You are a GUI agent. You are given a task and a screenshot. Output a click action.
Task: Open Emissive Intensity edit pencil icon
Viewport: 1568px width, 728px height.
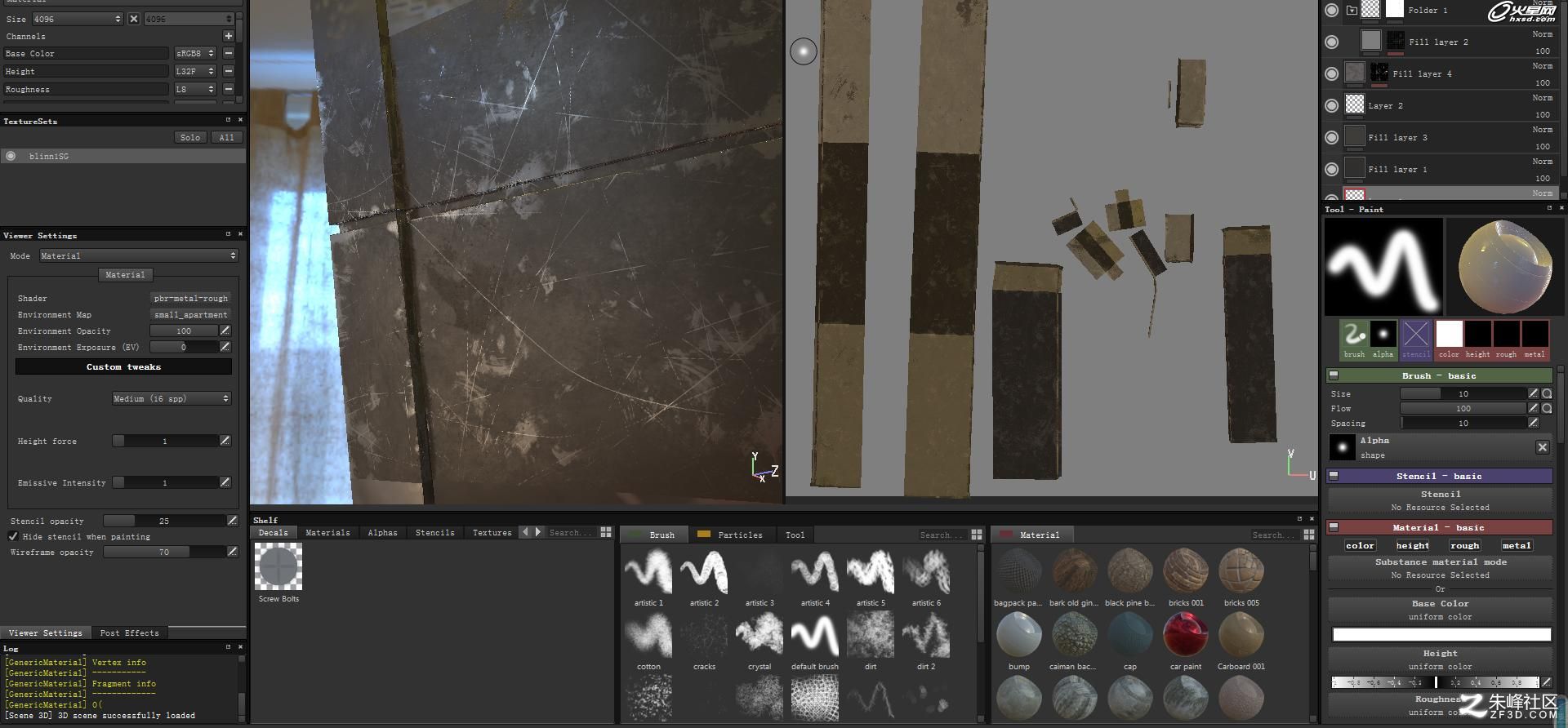[225, 482]
